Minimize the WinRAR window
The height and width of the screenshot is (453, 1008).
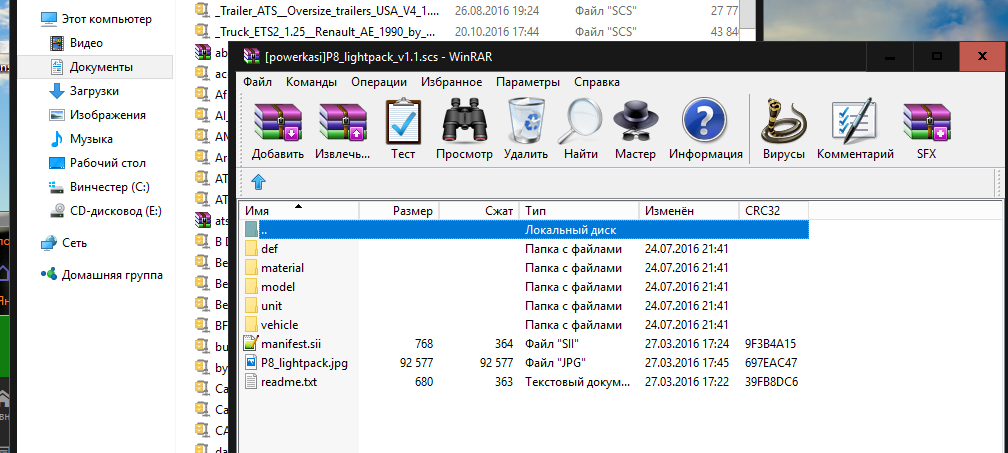coord(891,57)
